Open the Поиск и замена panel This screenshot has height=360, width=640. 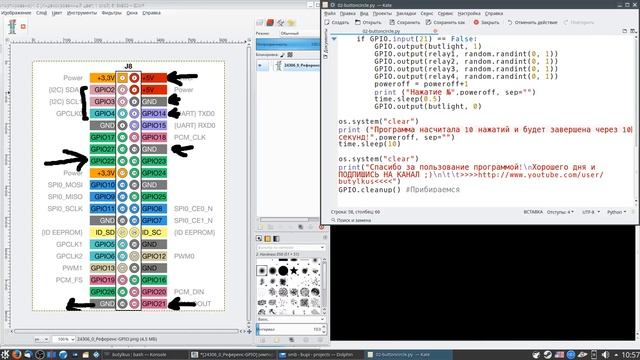click(351, 220)
